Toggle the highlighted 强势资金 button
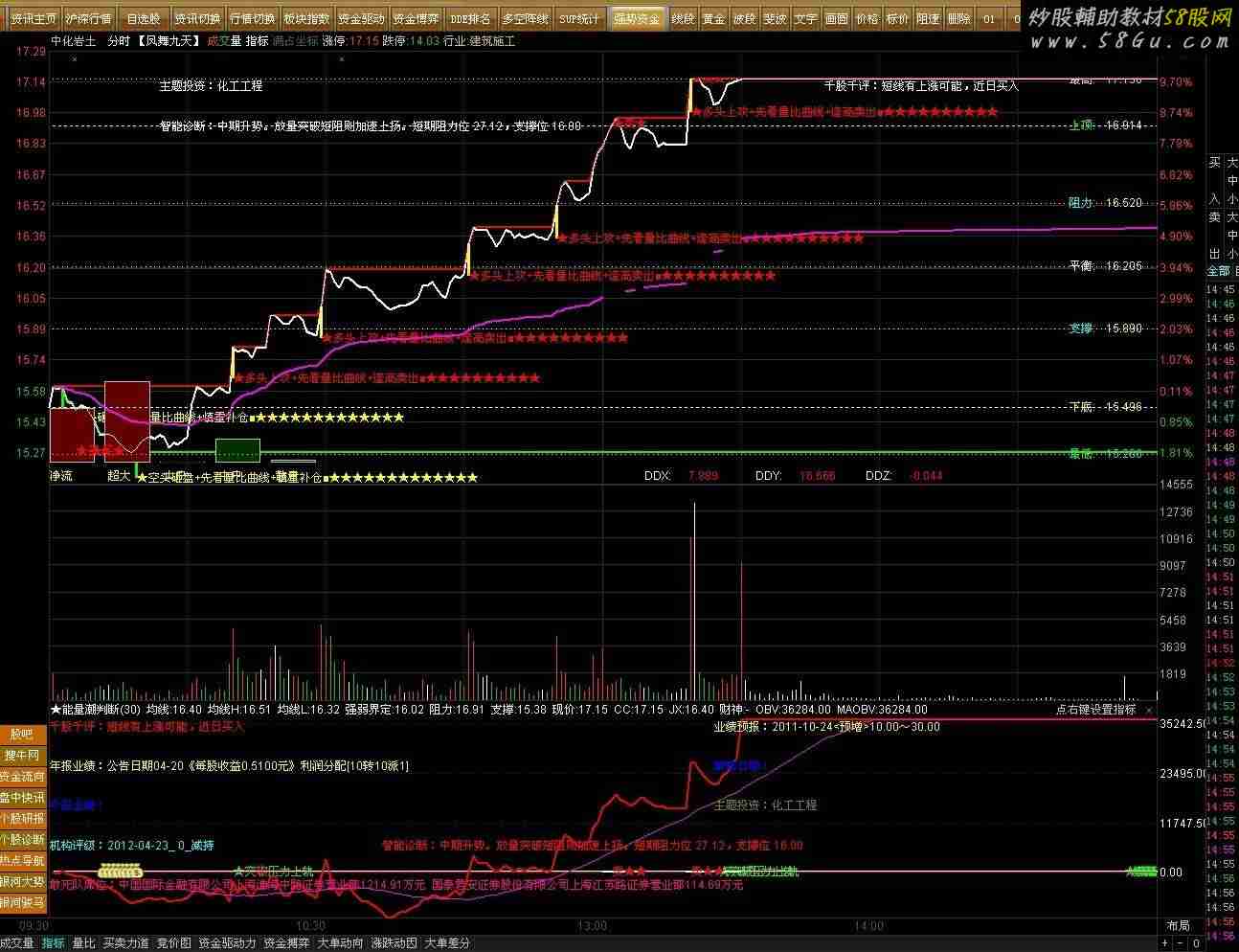This screenshot has height=952, width=1239. point(638,18)
